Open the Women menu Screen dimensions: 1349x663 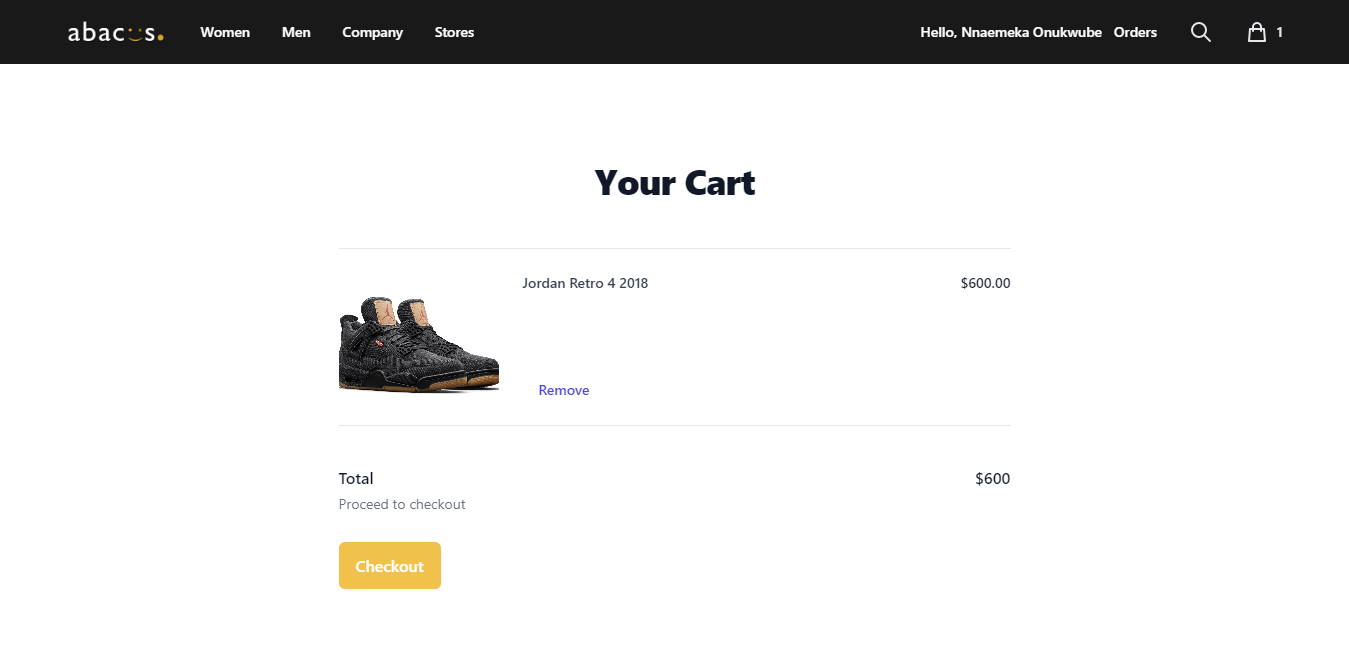(x=225, y=32)
